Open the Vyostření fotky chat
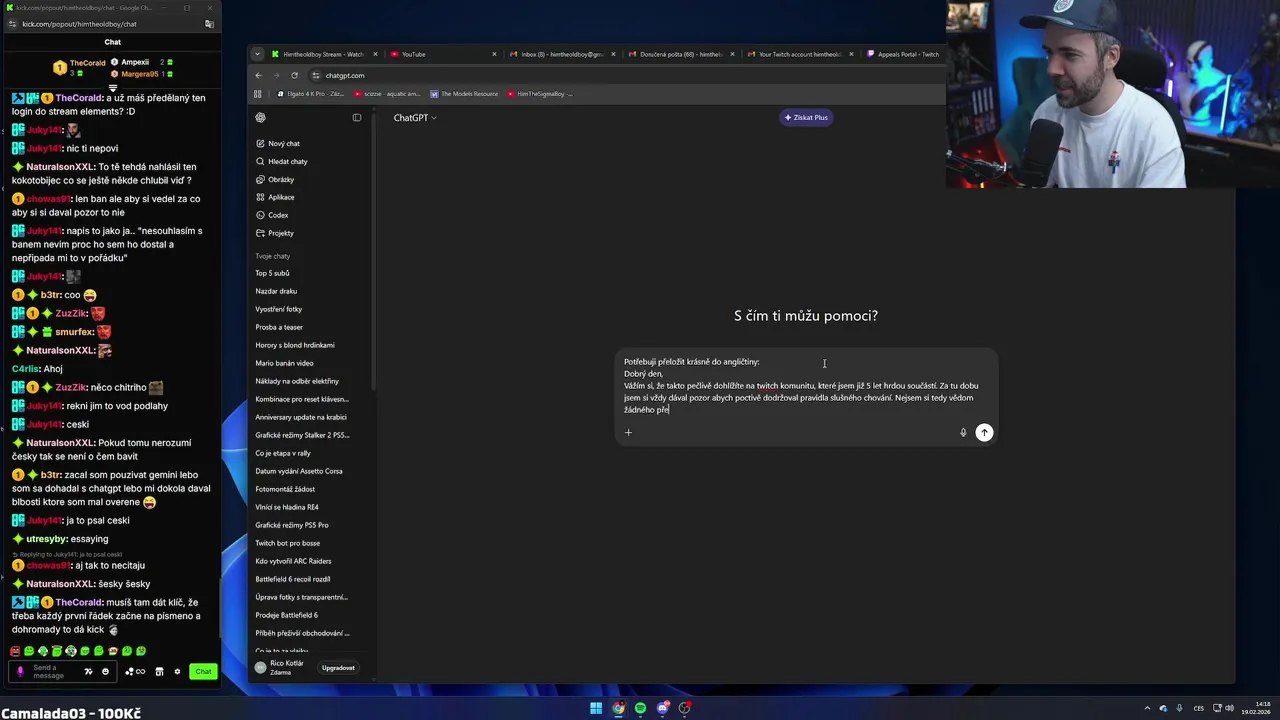This screenshot has width=1280, height=720. (x=278, y=309)
